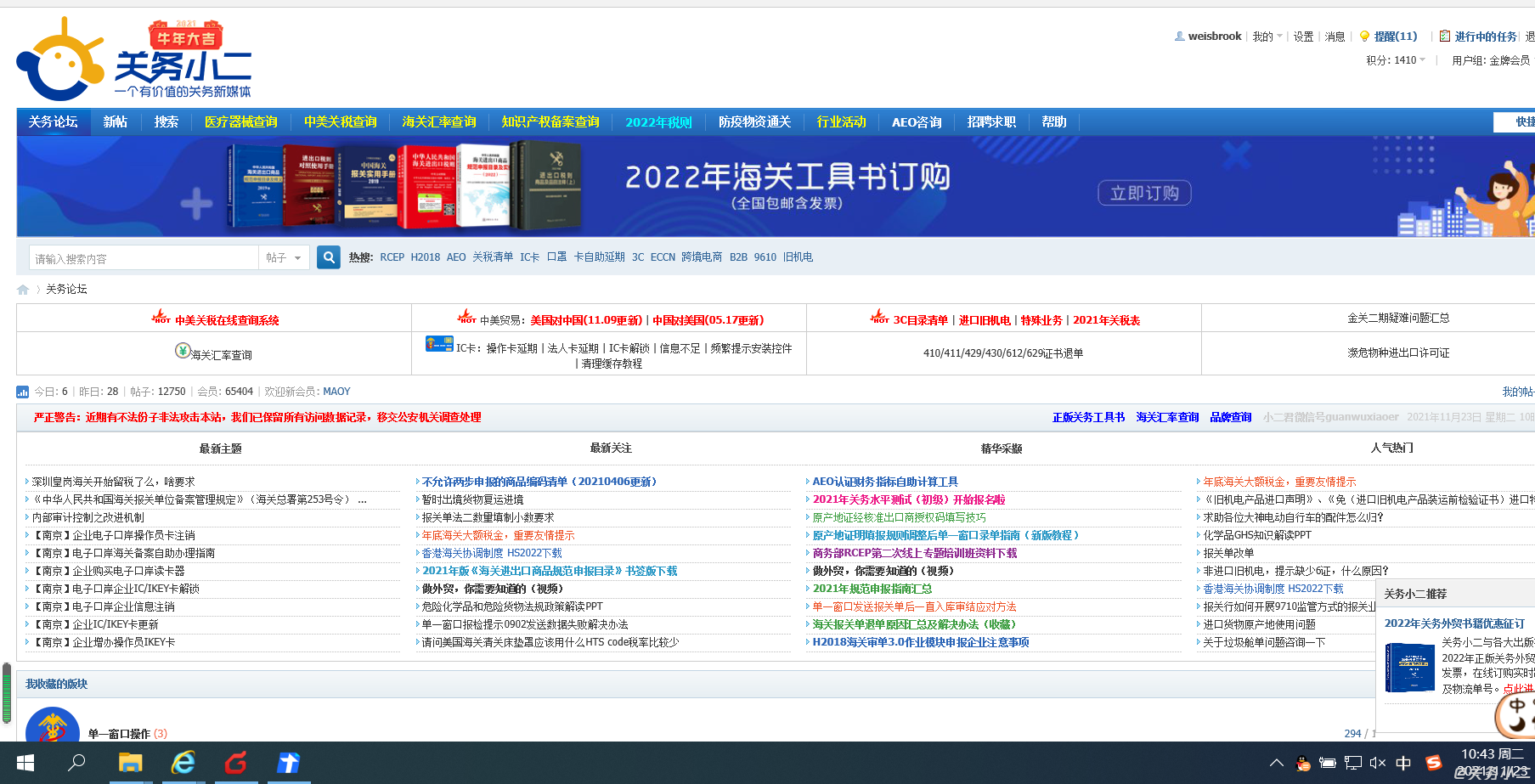
Task: Click the 提醒(11) link
Action: pos(1396,37)
